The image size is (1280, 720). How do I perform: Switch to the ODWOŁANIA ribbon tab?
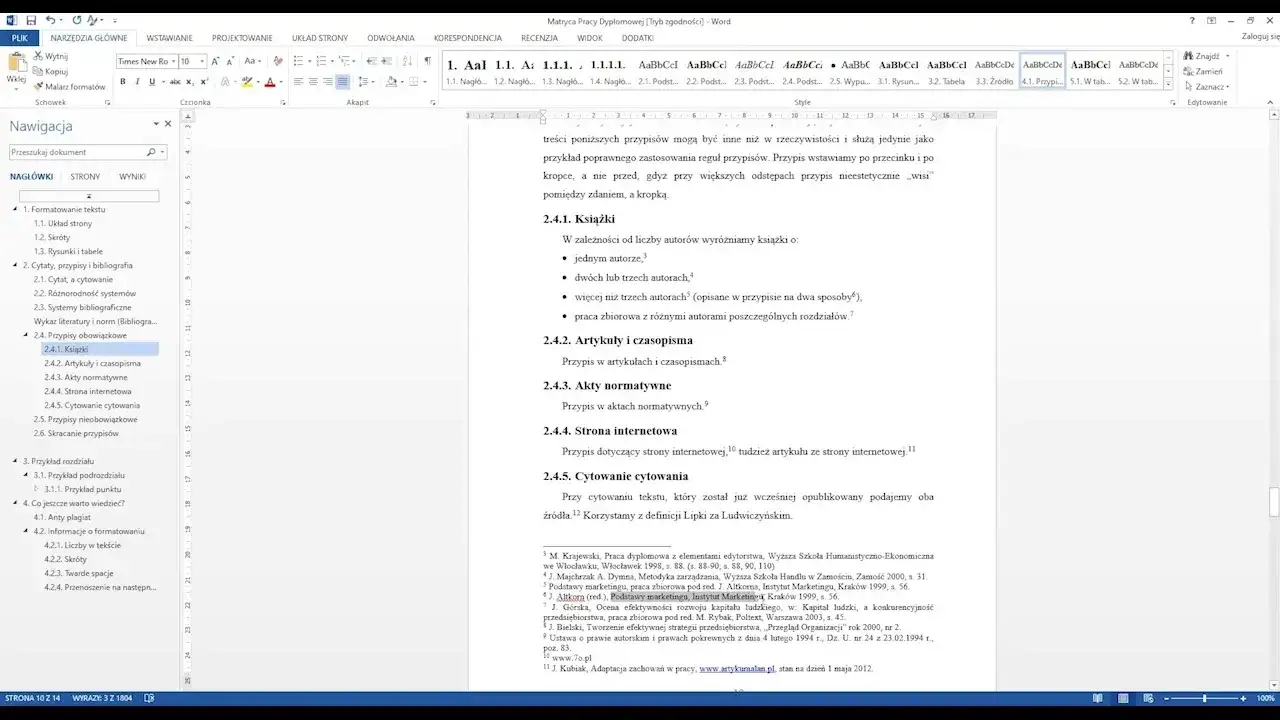[390, 37]
